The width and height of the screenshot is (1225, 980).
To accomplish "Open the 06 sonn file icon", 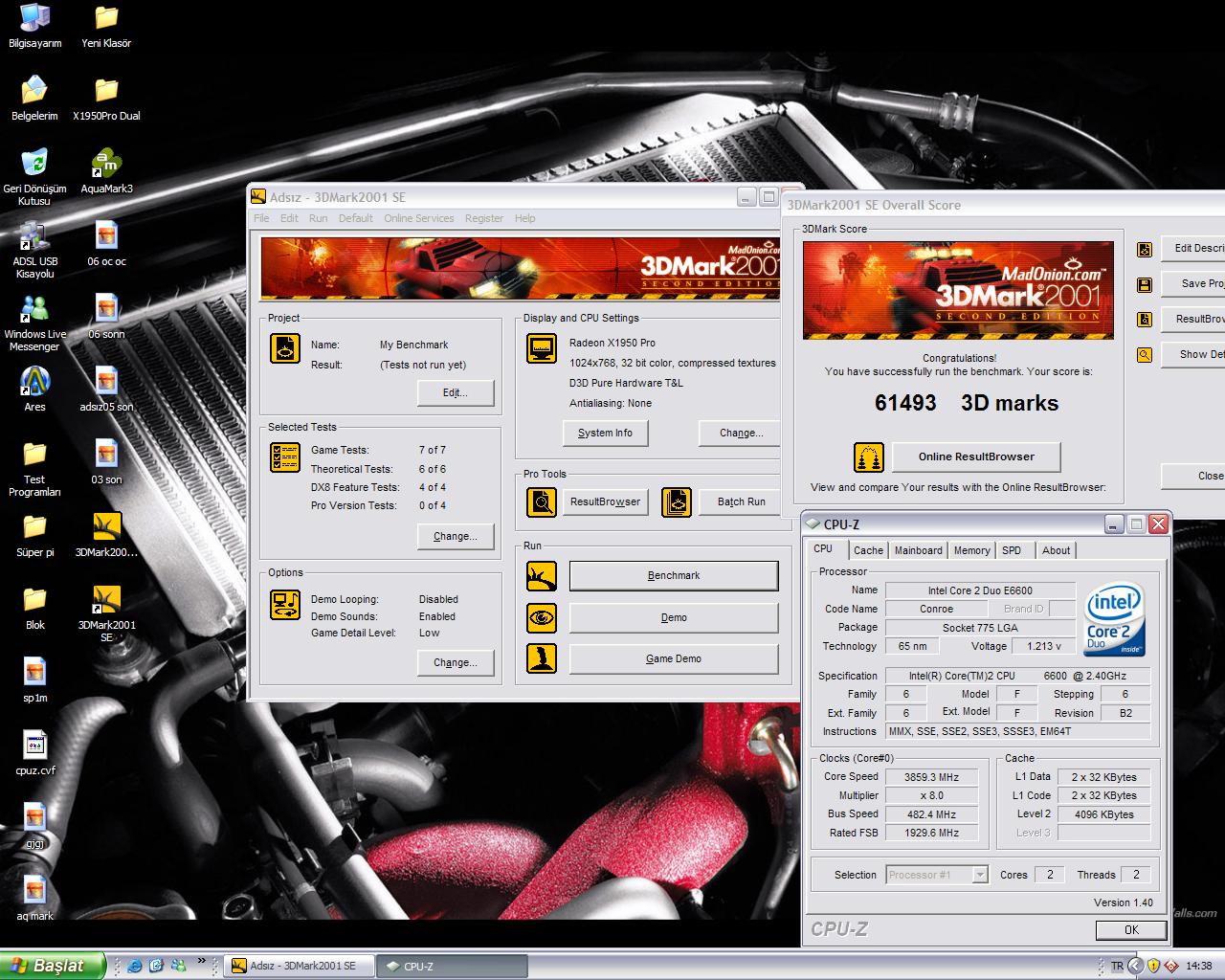I will tap(106, 317).
